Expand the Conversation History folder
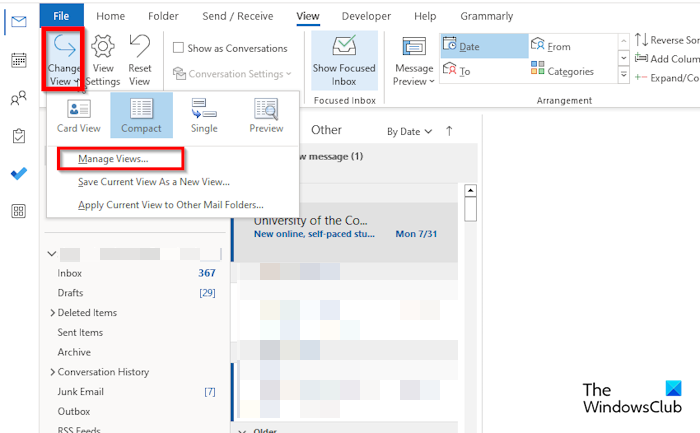700x433 pixels. pos(52,372)
